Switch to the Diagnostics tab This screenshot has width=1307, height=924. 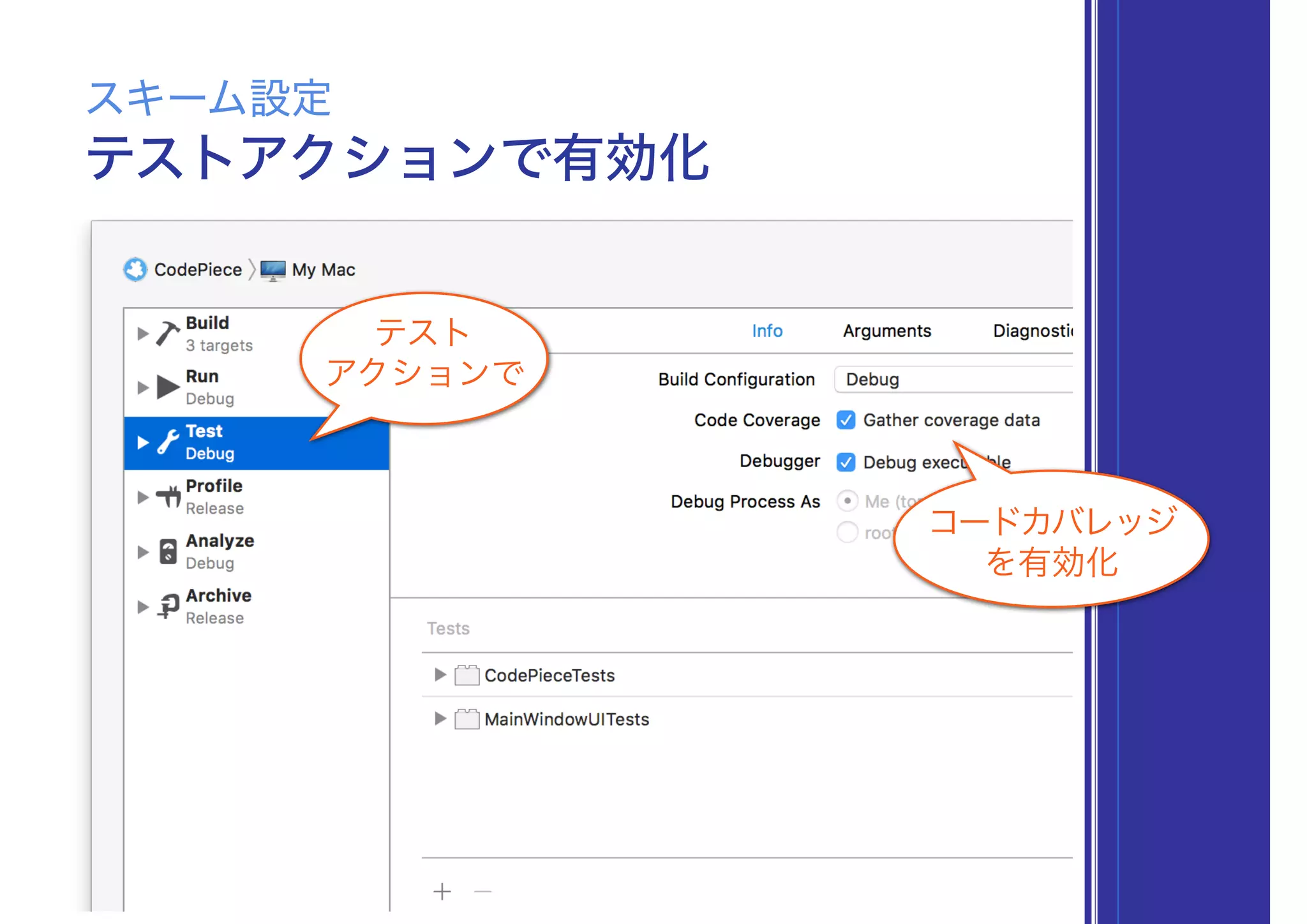pos(1033,331)
